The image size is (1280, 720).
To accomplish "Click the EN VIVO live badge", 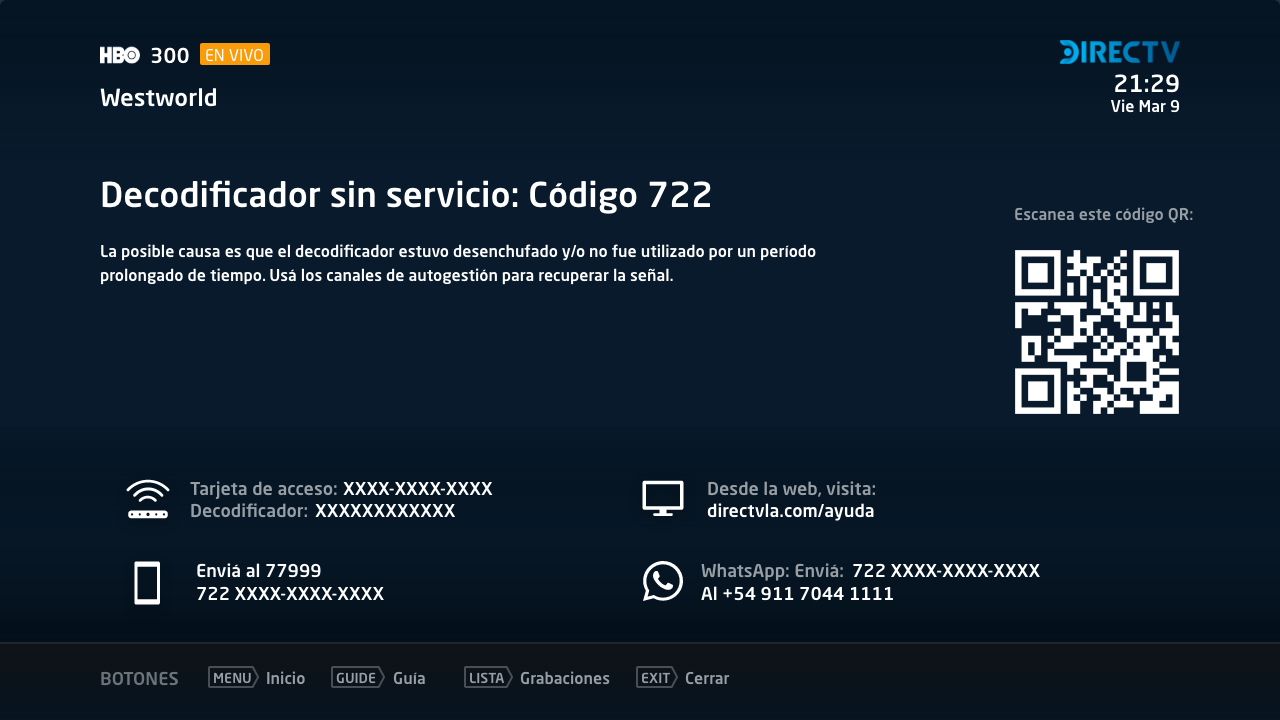I will (x=235, y=54).
